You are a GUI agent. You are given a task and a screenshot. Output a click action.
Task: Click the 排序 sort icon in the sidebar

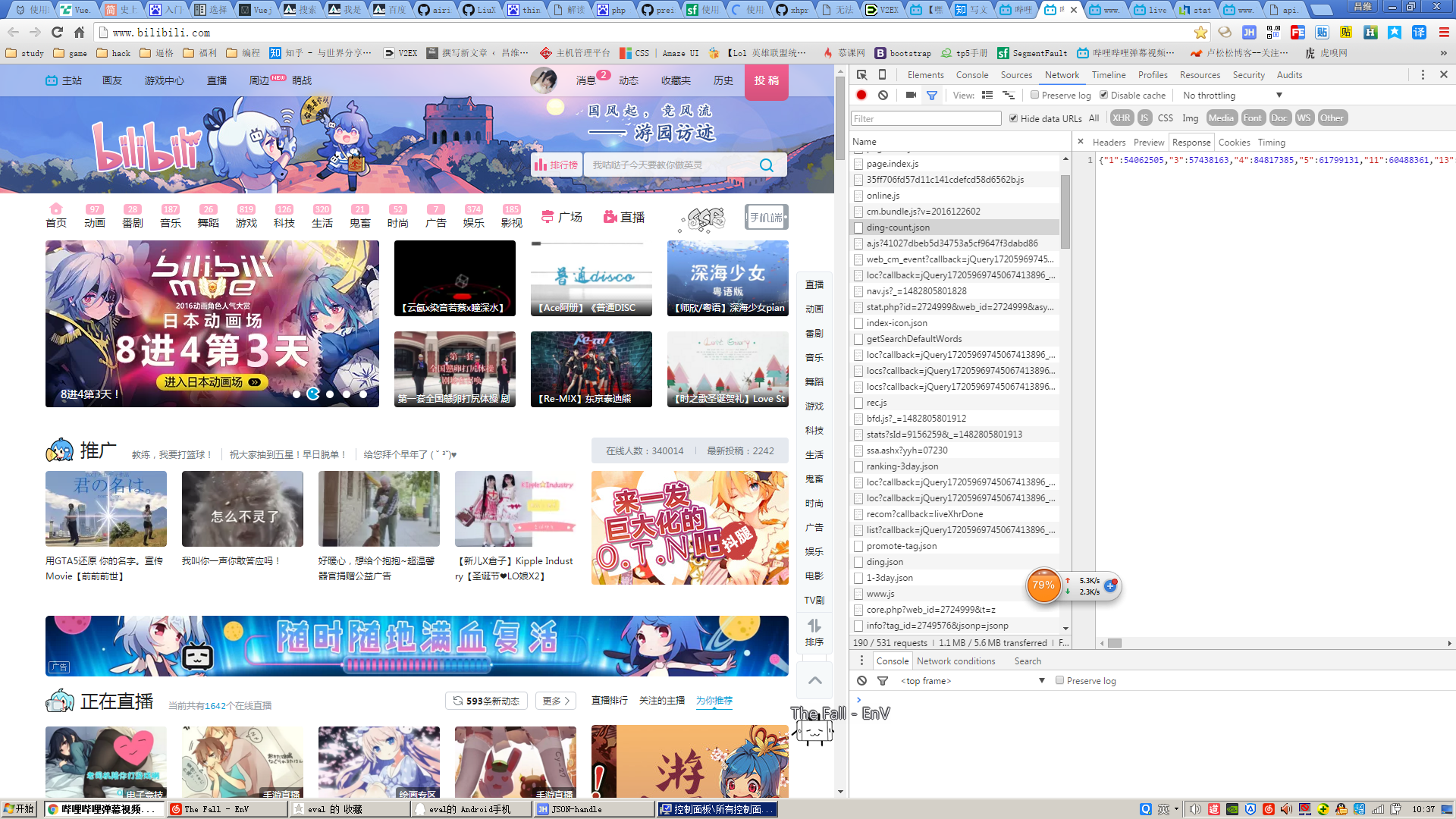pyautogui.click(x=814, y=632)
